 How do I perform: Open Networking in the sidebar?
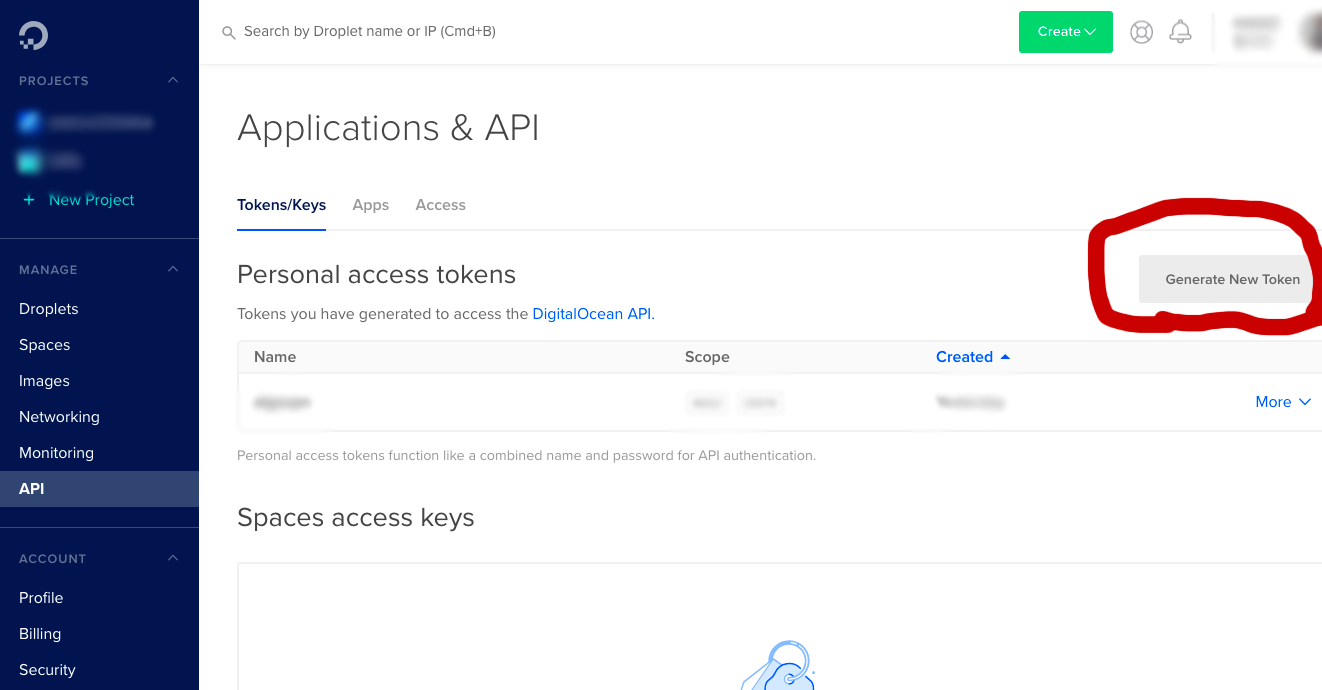click(59, 417)
